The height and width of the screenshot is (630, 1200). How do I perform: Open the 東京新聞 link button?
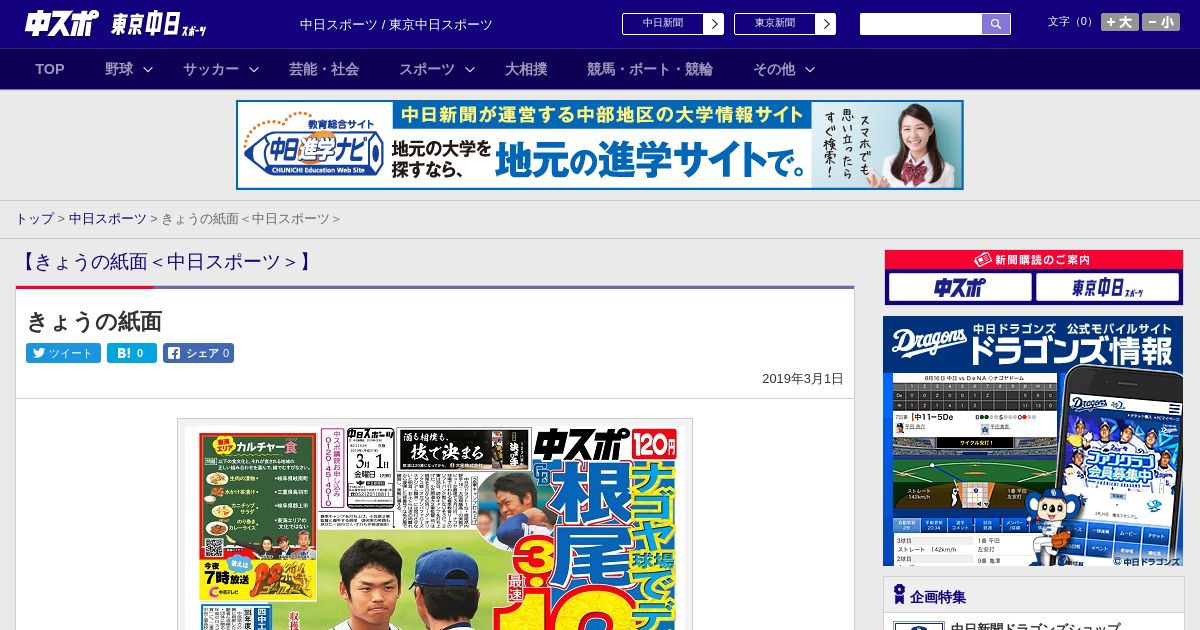tap(775, 24)
